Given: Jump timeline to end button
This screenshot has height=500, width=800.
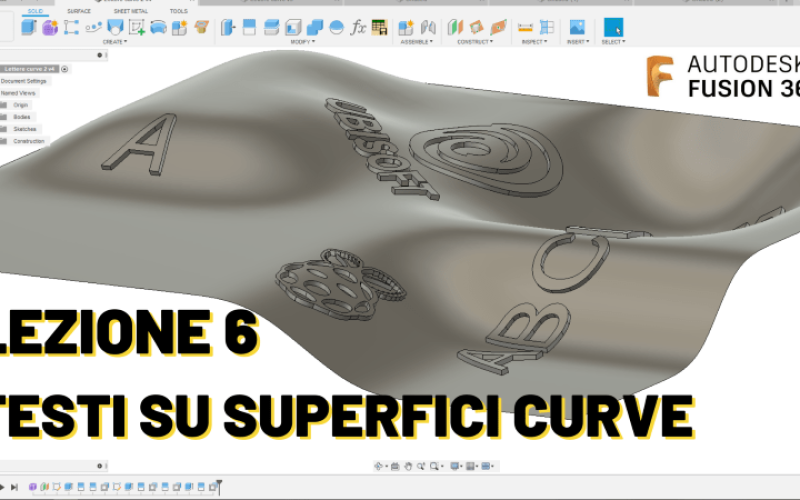Looking at the screenshot, I should 14,487.
